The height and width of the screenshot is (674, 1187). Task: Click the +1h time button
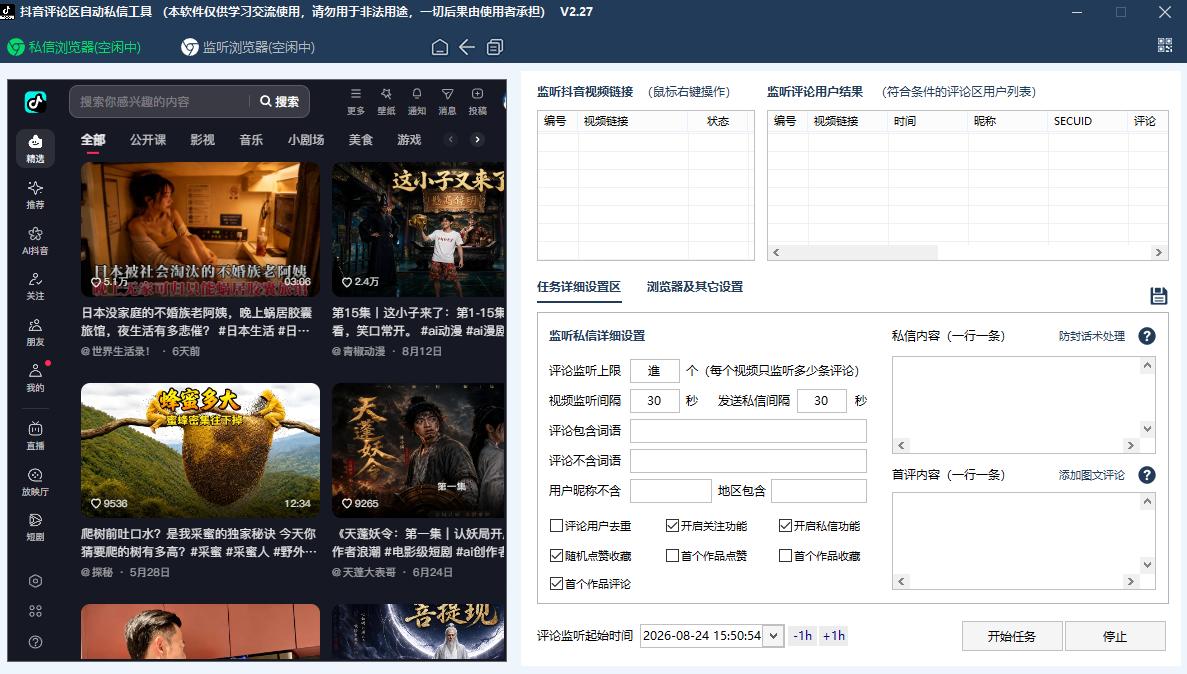833,636
